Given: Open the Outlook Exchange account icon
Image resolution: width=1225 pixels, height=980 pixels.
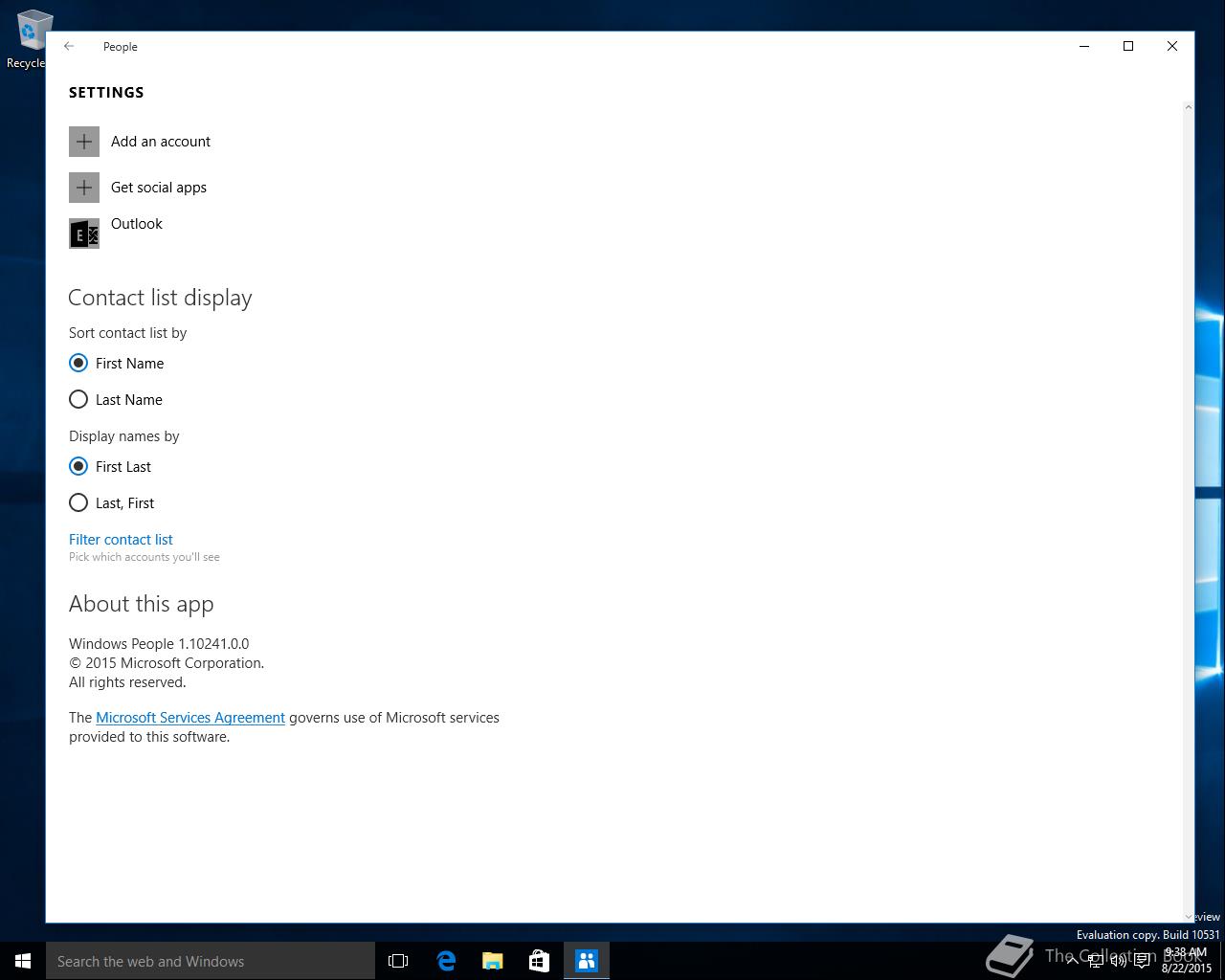Looking at the screenshot, I should [x=84, y=234].
